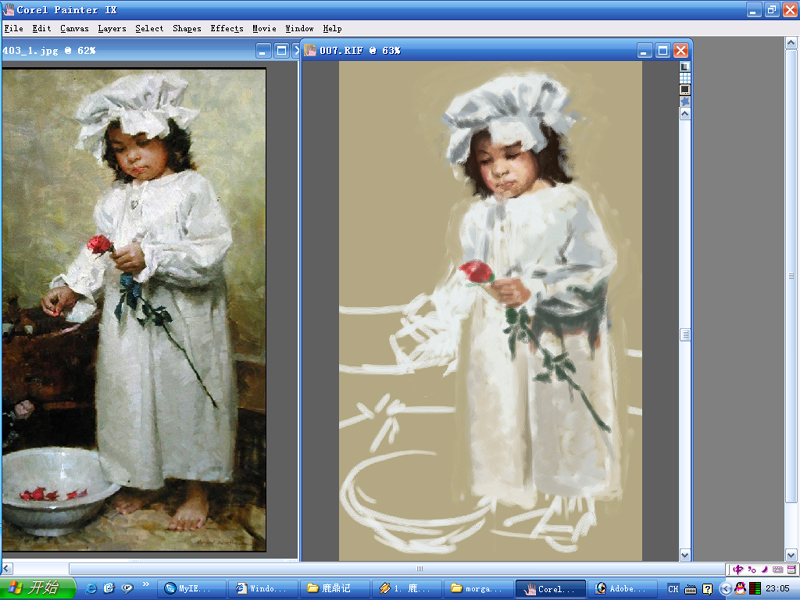The width and height of the screenshot is (800, 600).
Task: Click the green and red tray meter icon
Action: 755,588
